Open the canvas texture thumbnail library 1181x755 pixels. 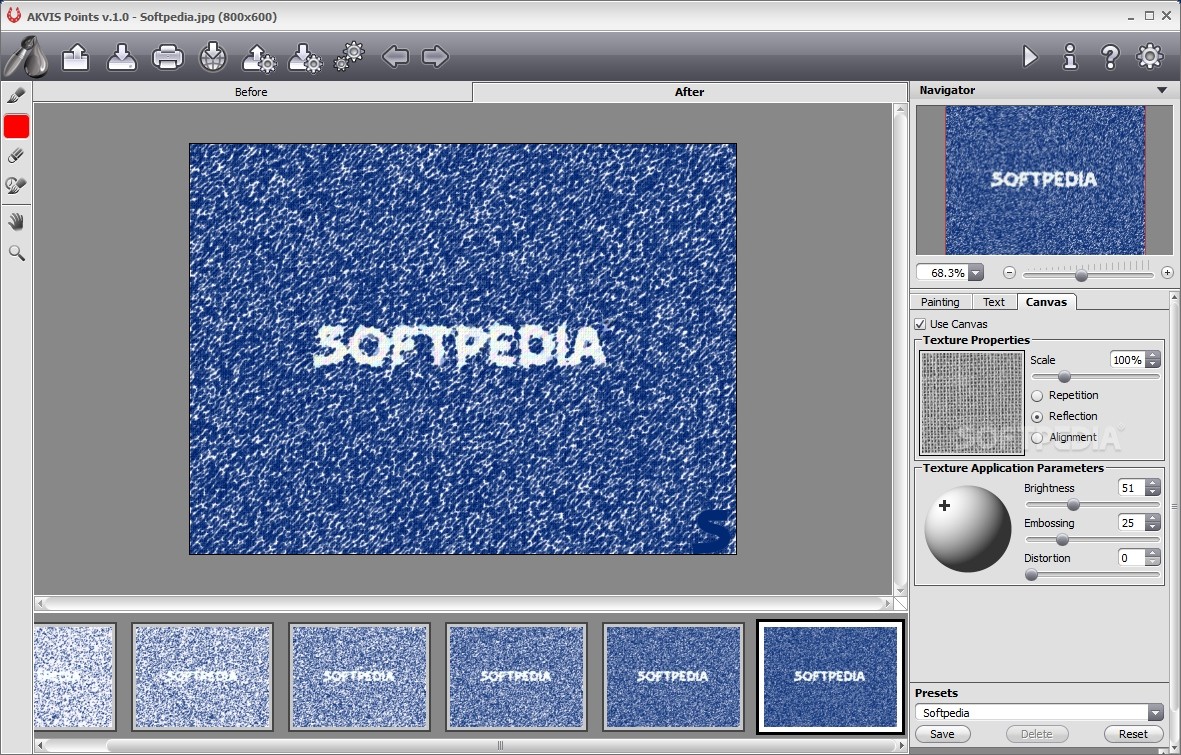[972, 402]
